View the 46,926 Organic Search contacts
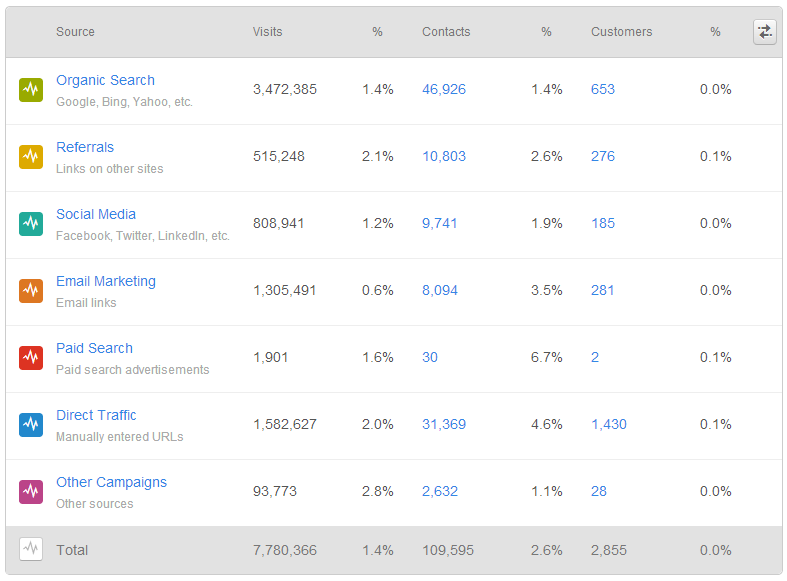The image size is (787, 581). (x=444, y=89)
